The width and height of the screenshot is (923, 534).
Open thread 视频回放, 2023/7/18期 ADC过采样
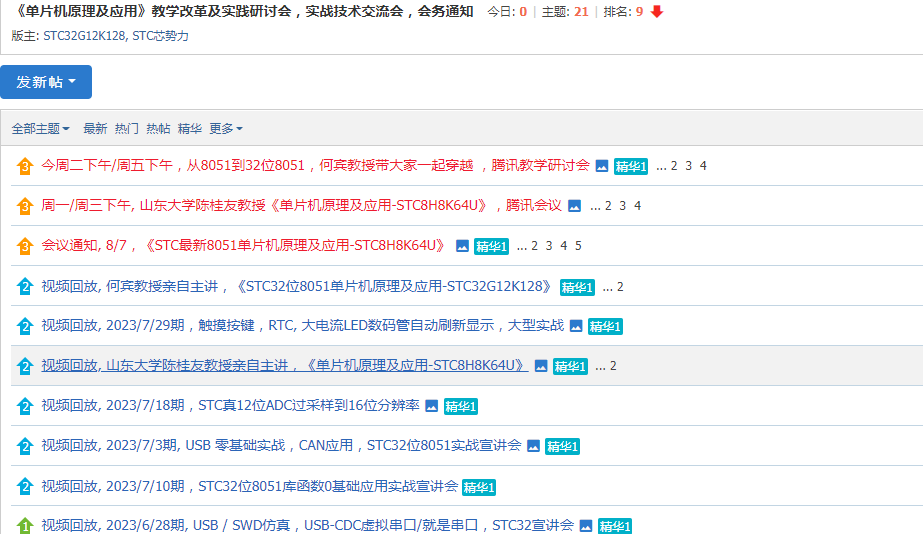coord(230,406)
